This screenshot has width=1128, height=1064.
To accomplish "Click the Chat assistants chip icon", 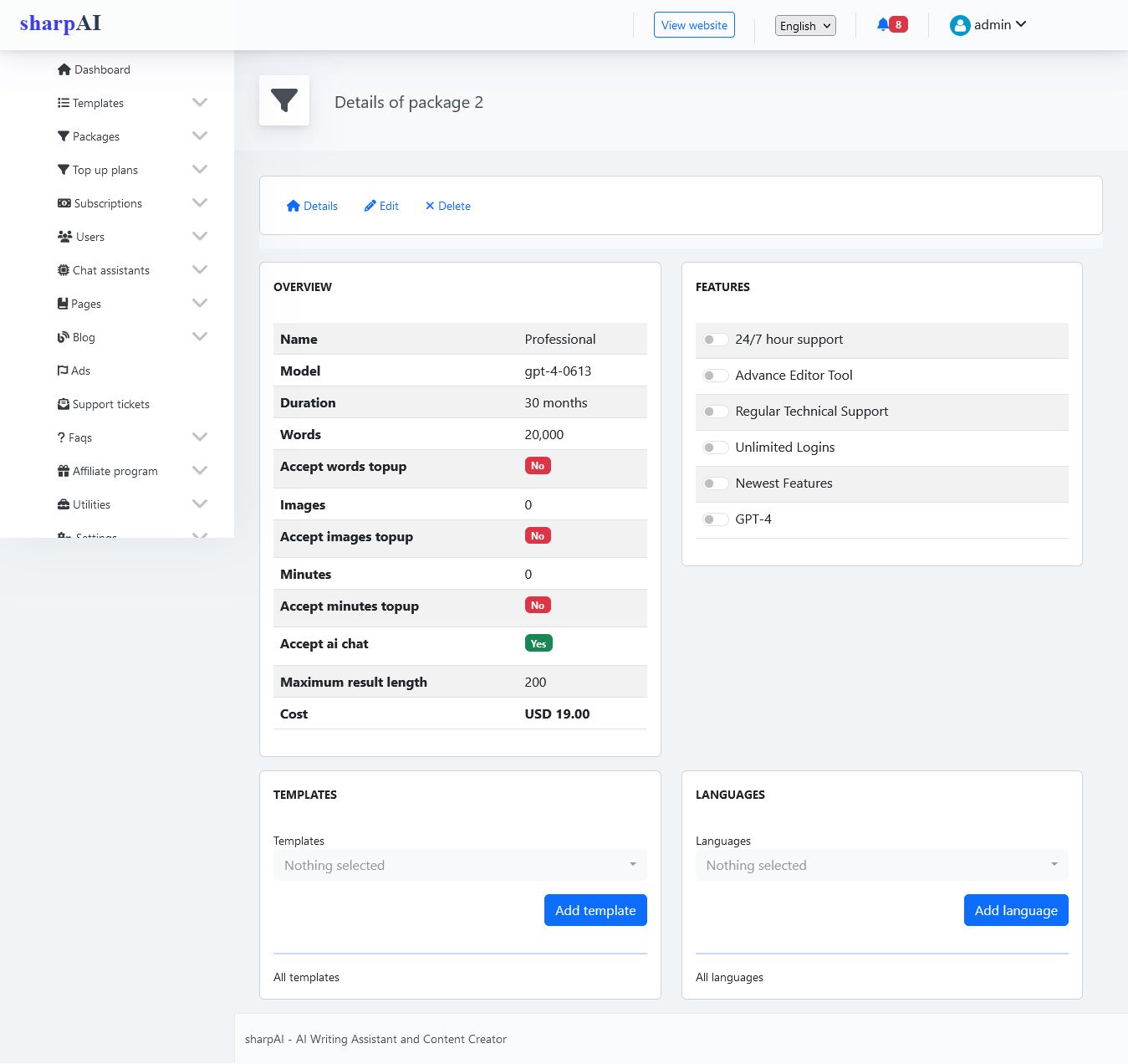I will coord(63,270).
